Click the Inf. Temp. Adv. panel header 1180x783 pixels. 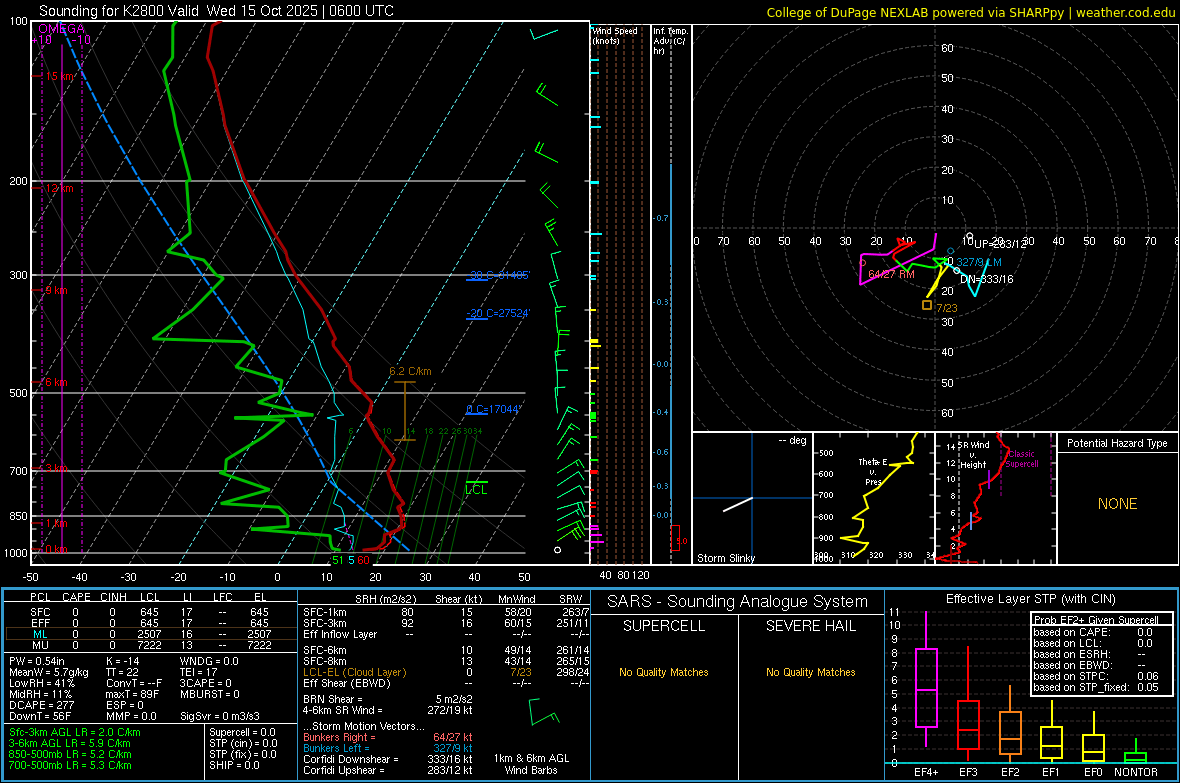[x=669, y=41]
